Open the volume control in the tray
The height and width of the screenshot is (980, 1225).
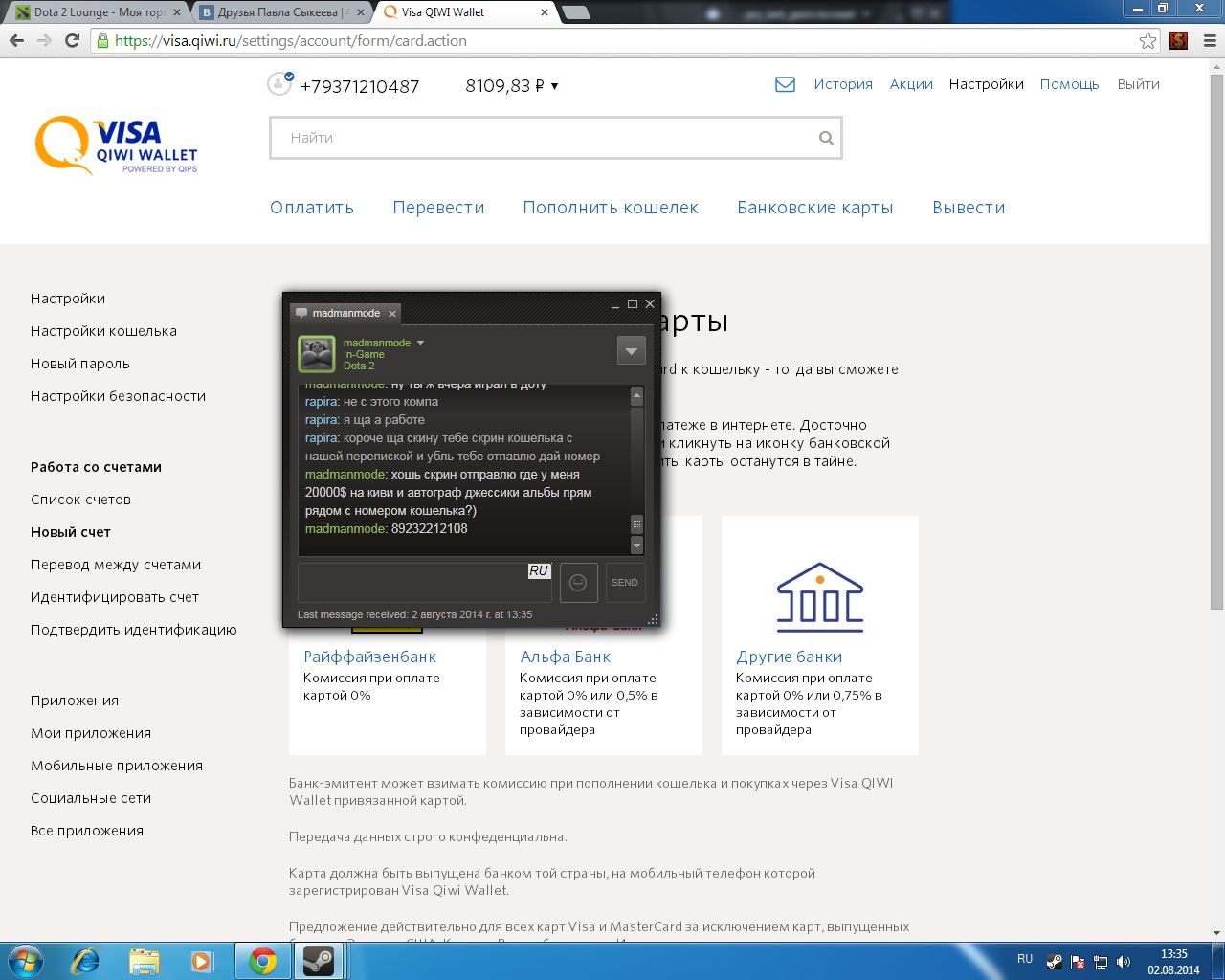coord(1124,962)
